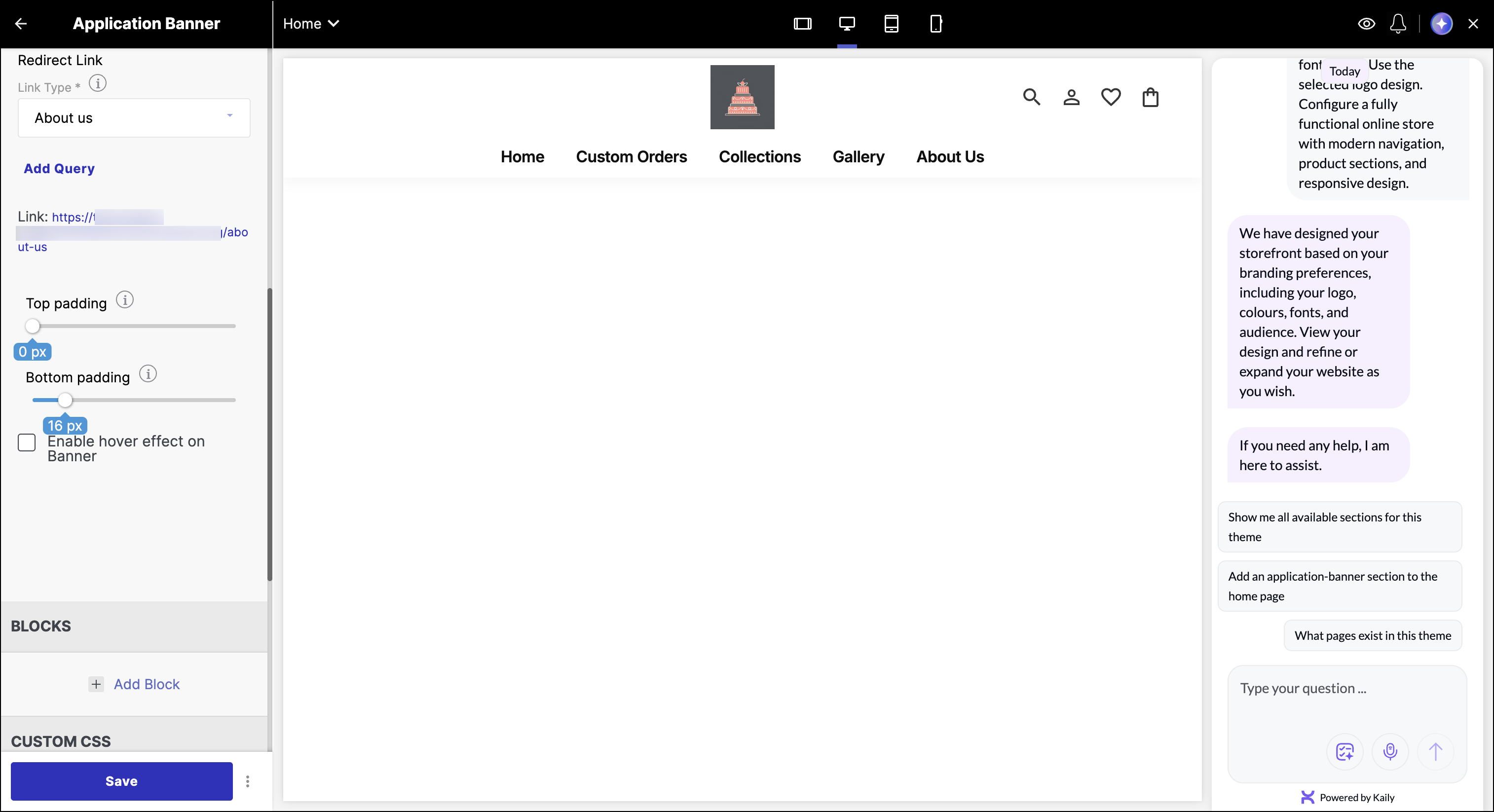
Task: Open the wishlist heart icon
Action: click(1111, 97)
